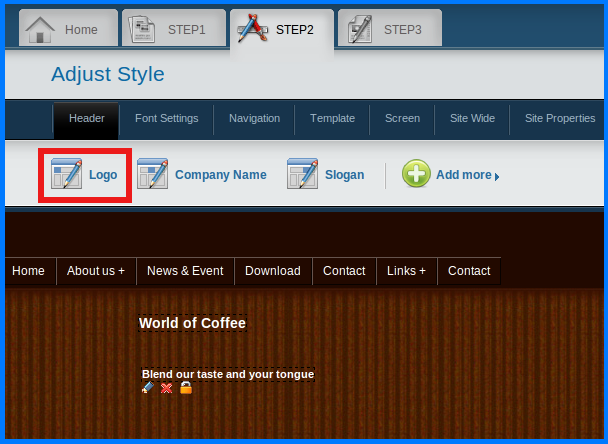
Task: Expand Links + menu item
Action: click(x=406, y=271)
